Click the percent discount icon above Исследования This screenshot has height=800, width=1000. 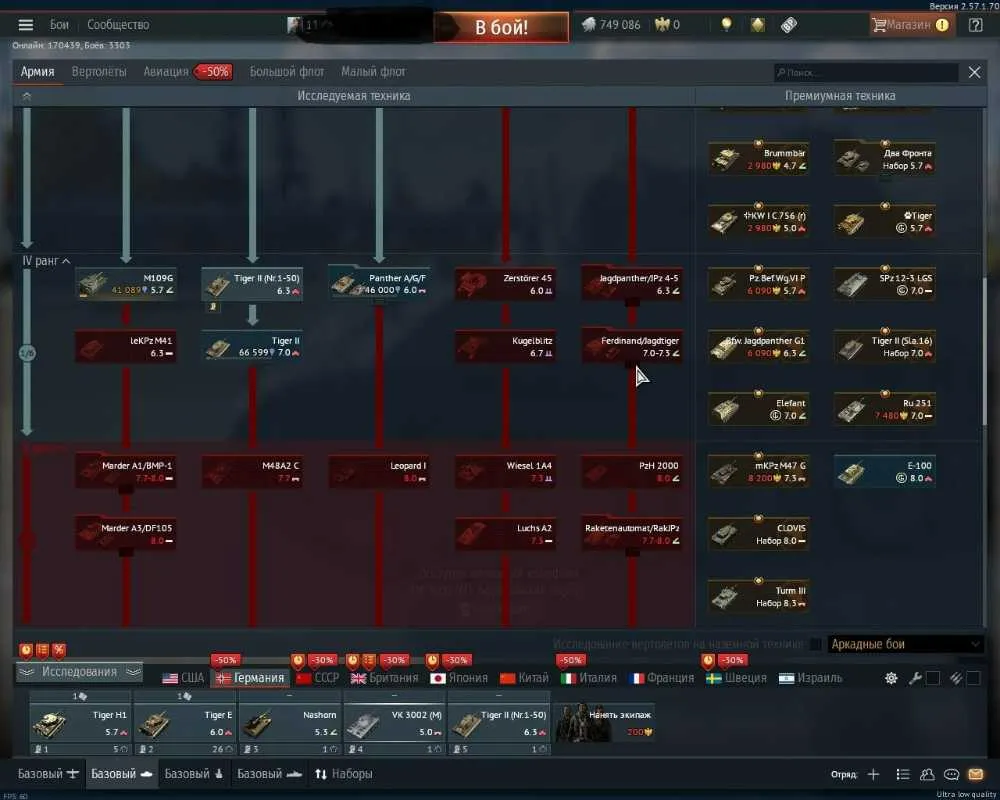59,650
